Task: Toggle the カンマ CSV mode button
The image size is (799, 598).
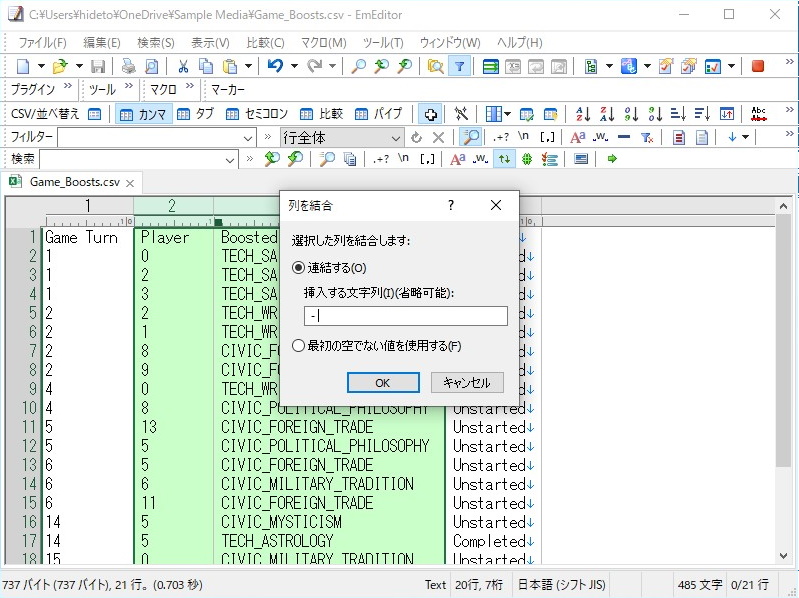Action: coord(143,114)
